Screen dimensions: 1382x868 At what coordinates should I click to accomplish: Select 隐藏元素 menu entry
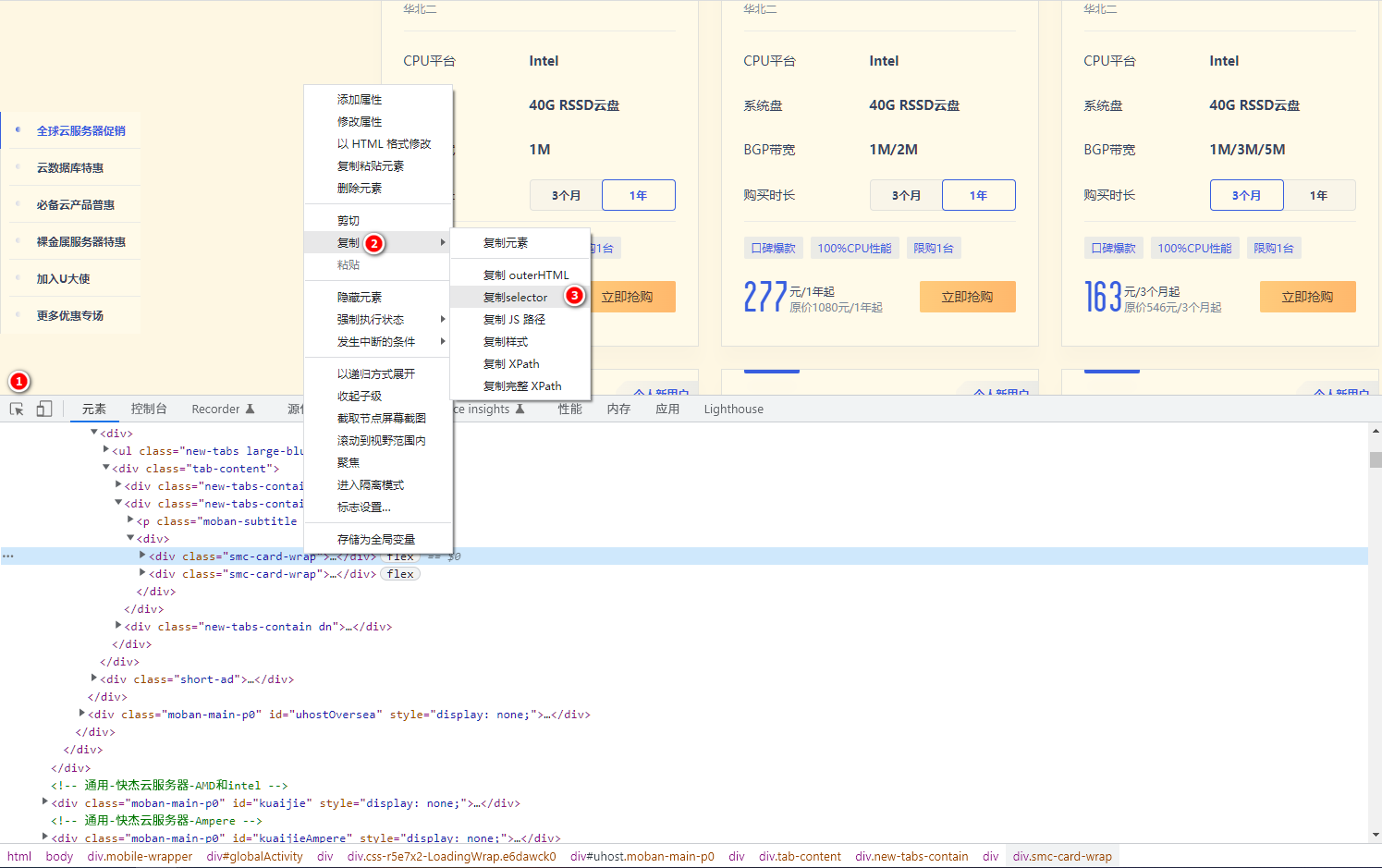click(378, 298)
